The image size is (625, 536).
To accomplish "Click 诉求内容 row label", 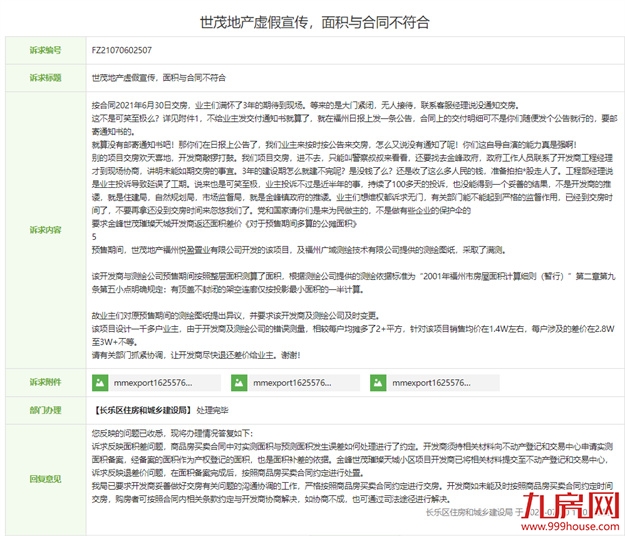I will 45,230.
